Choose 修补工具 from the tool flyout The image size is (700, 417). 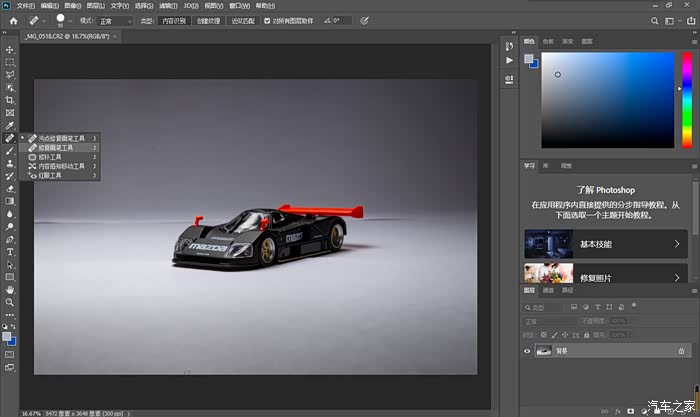[x=50, y=157]
